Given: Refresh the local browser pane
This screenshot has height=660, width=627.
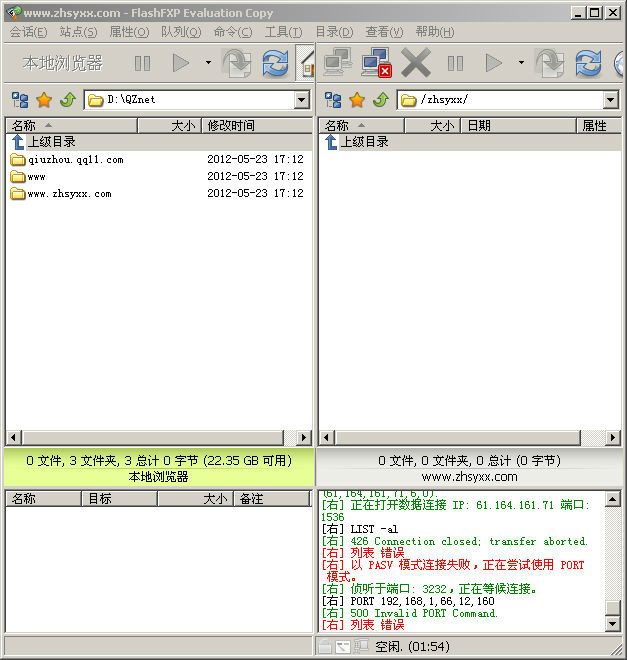Looking at the screenshot, I should tap(276, 63).
